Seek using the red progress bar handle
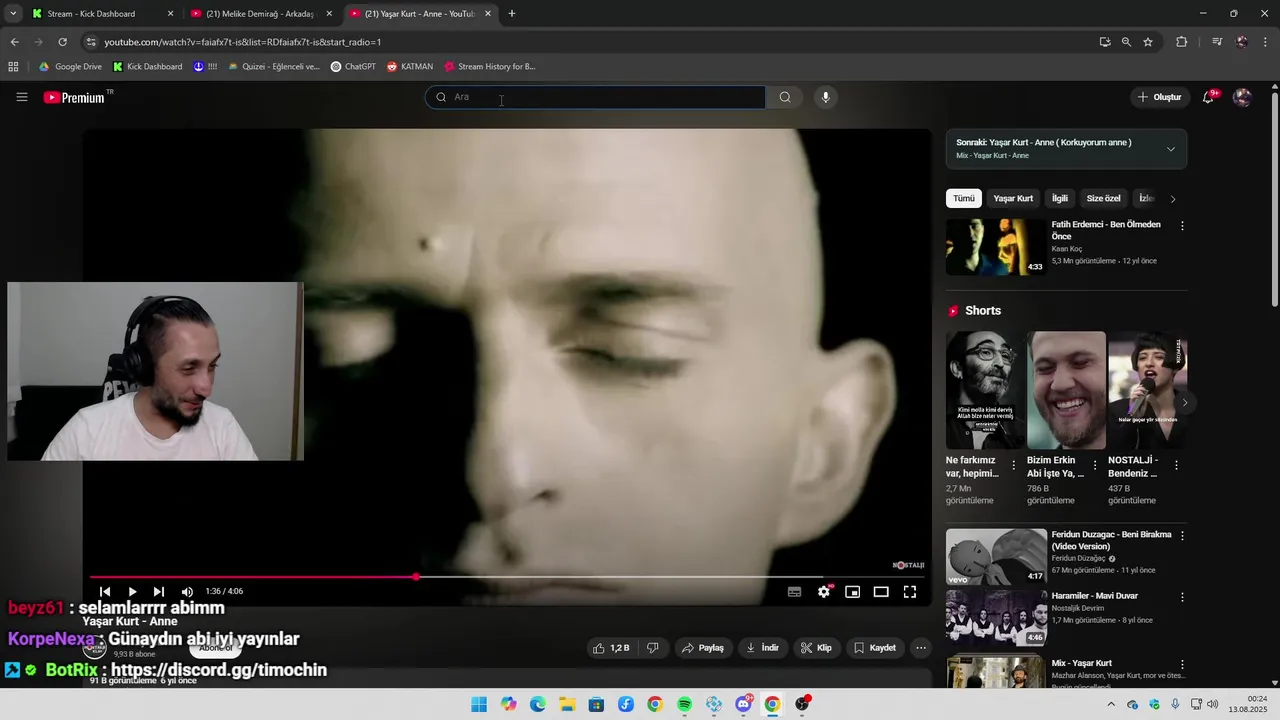Viewport: 1280px width, 720px height. pyautogui.click(x=416, y=577)
